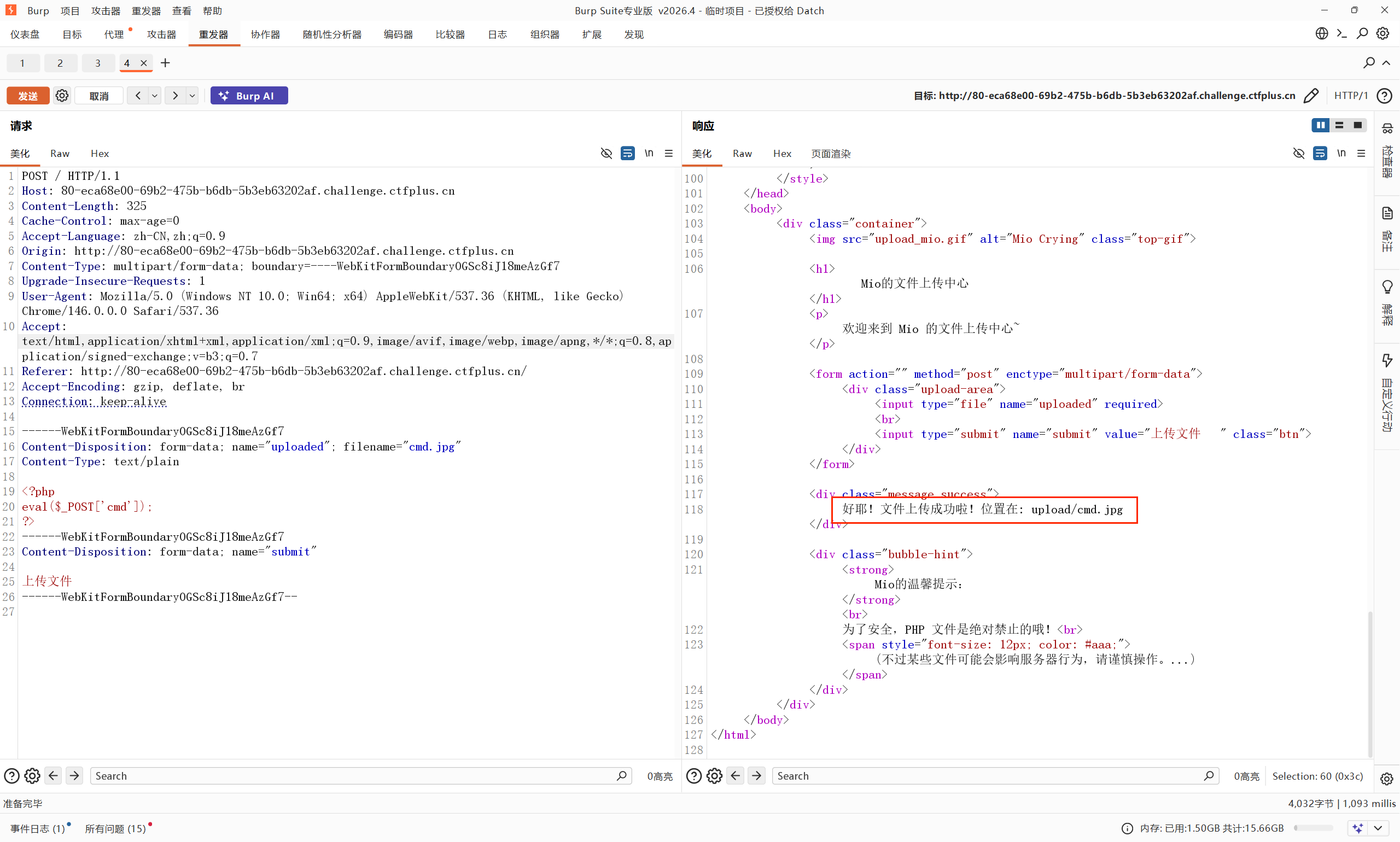
Task: Open the globe browser icon
Action: [1322, 34]
